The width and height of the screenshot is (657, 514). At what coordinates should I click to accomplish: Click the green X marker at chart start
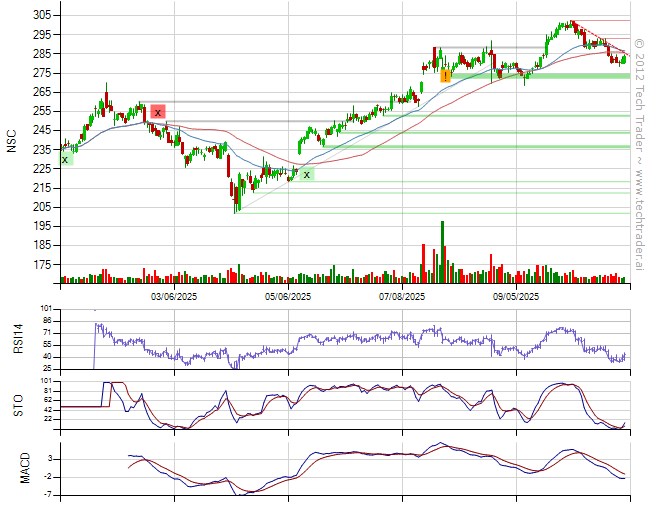click(66, 158)
